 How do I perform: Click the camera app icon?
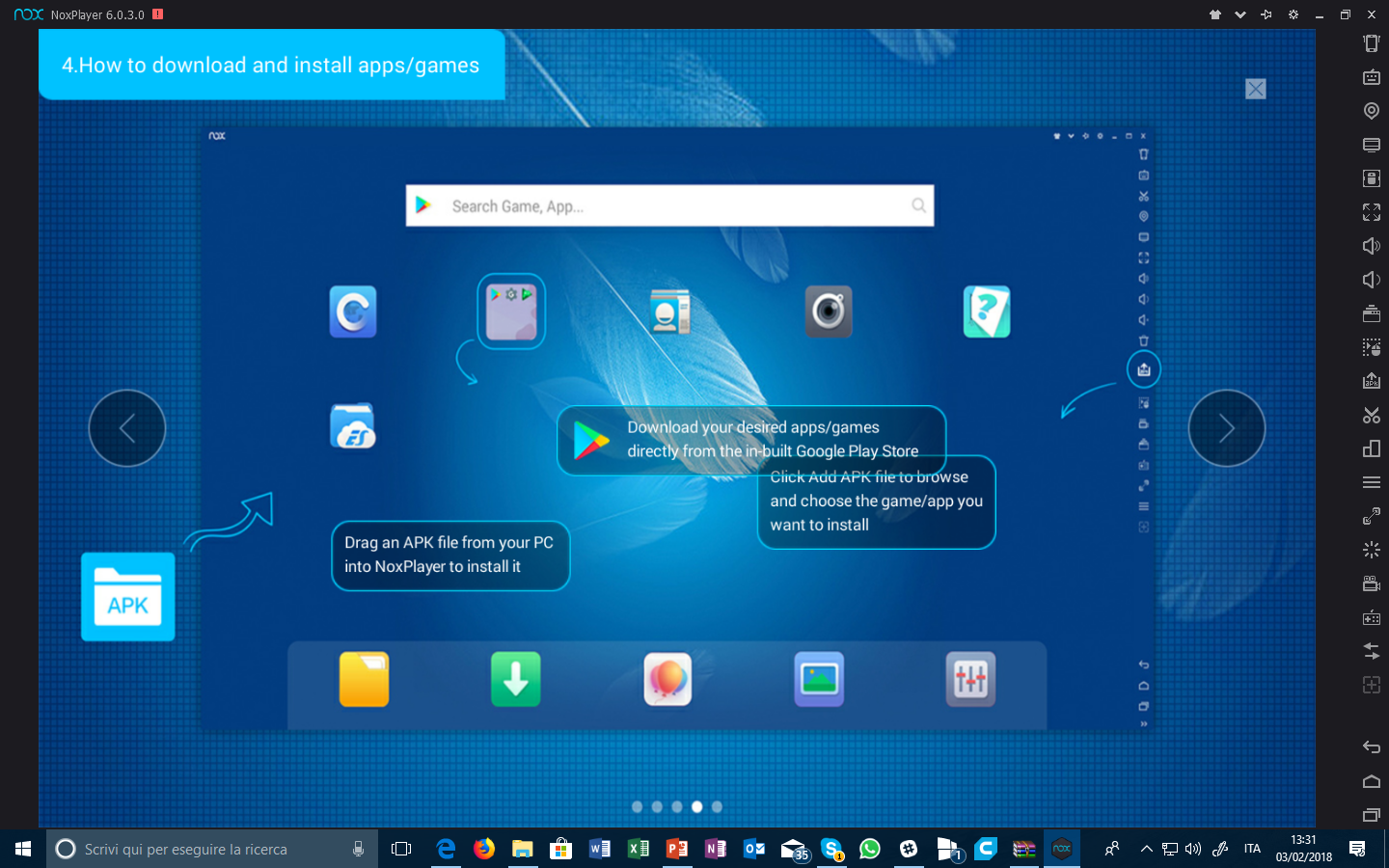[x=829, y=312]
